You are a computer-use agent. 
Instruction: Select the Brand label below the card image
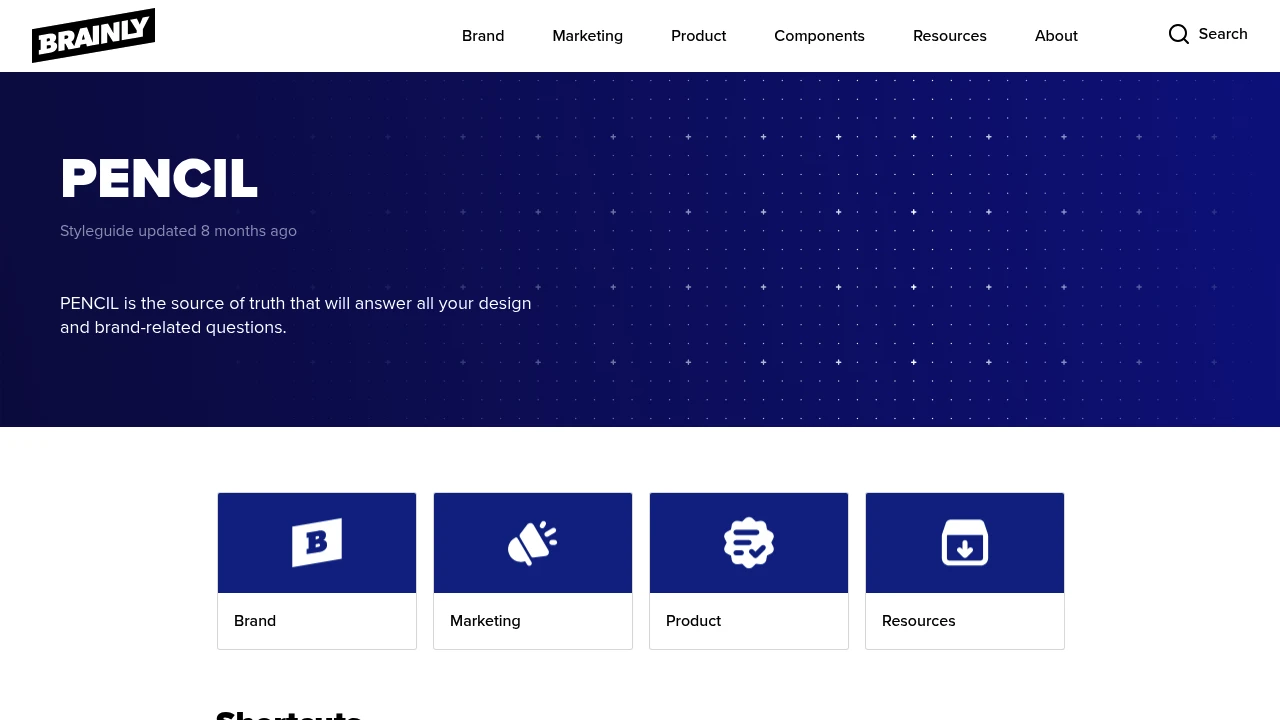coord(255,621)
